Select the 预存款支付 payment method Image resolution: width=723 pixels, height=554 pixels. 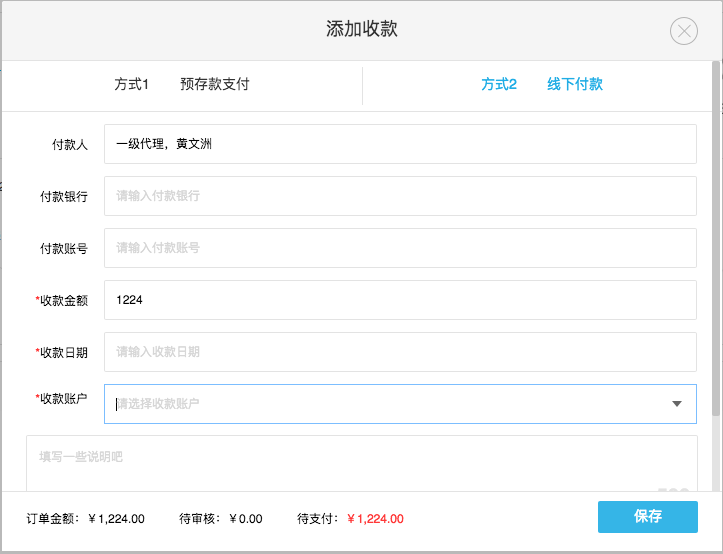tap(214, 85)
